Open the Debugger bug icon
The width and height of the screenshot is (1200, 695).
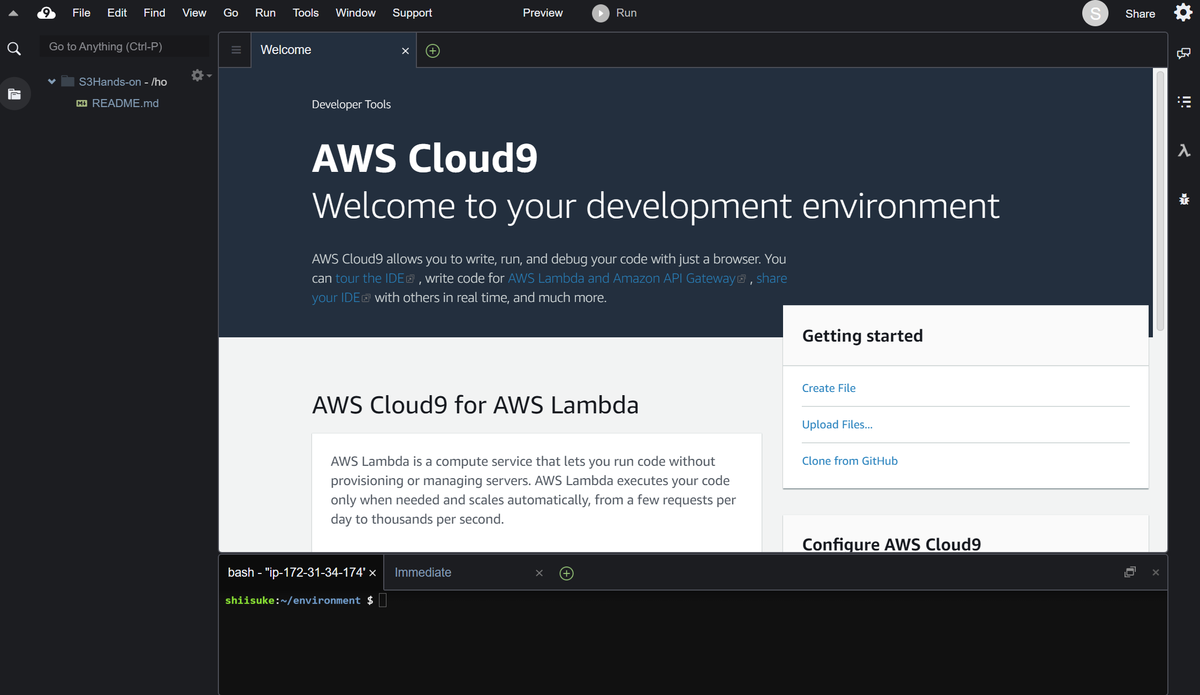pos(1184,198)
